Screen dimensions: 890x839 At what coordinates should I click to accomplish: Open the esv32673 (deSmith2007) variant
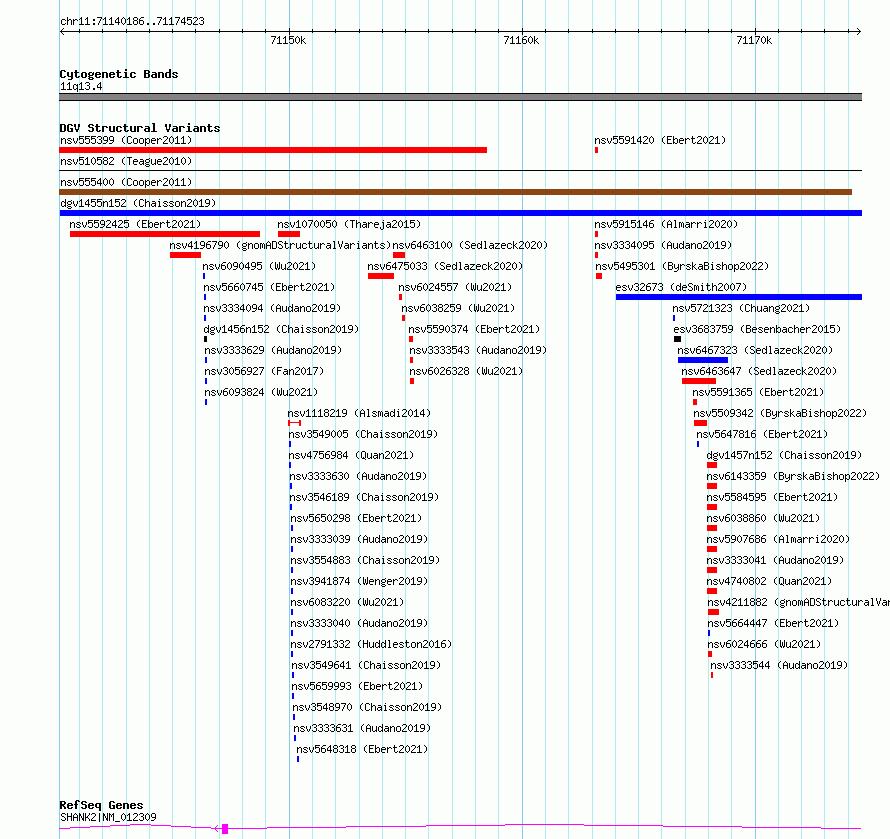[x=681, y=287]
